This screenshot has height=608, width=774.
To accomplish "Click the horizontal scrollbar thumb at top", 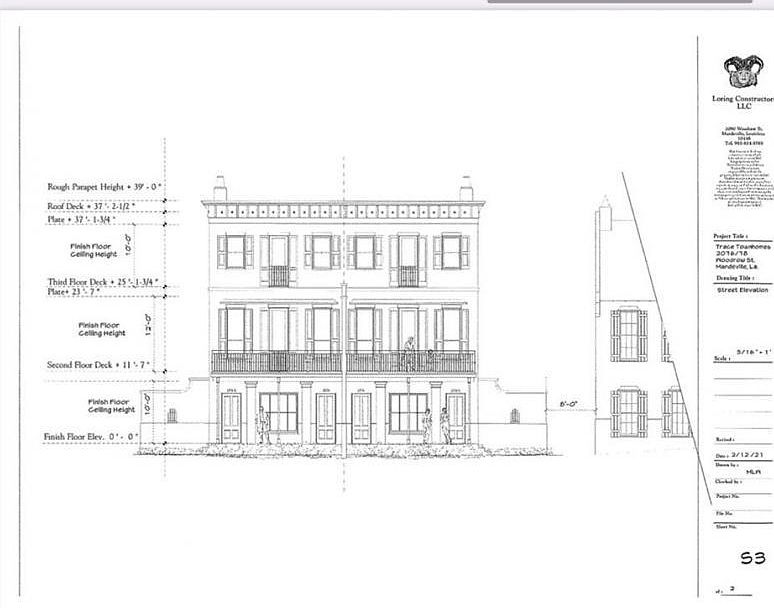I will (619, 1).
